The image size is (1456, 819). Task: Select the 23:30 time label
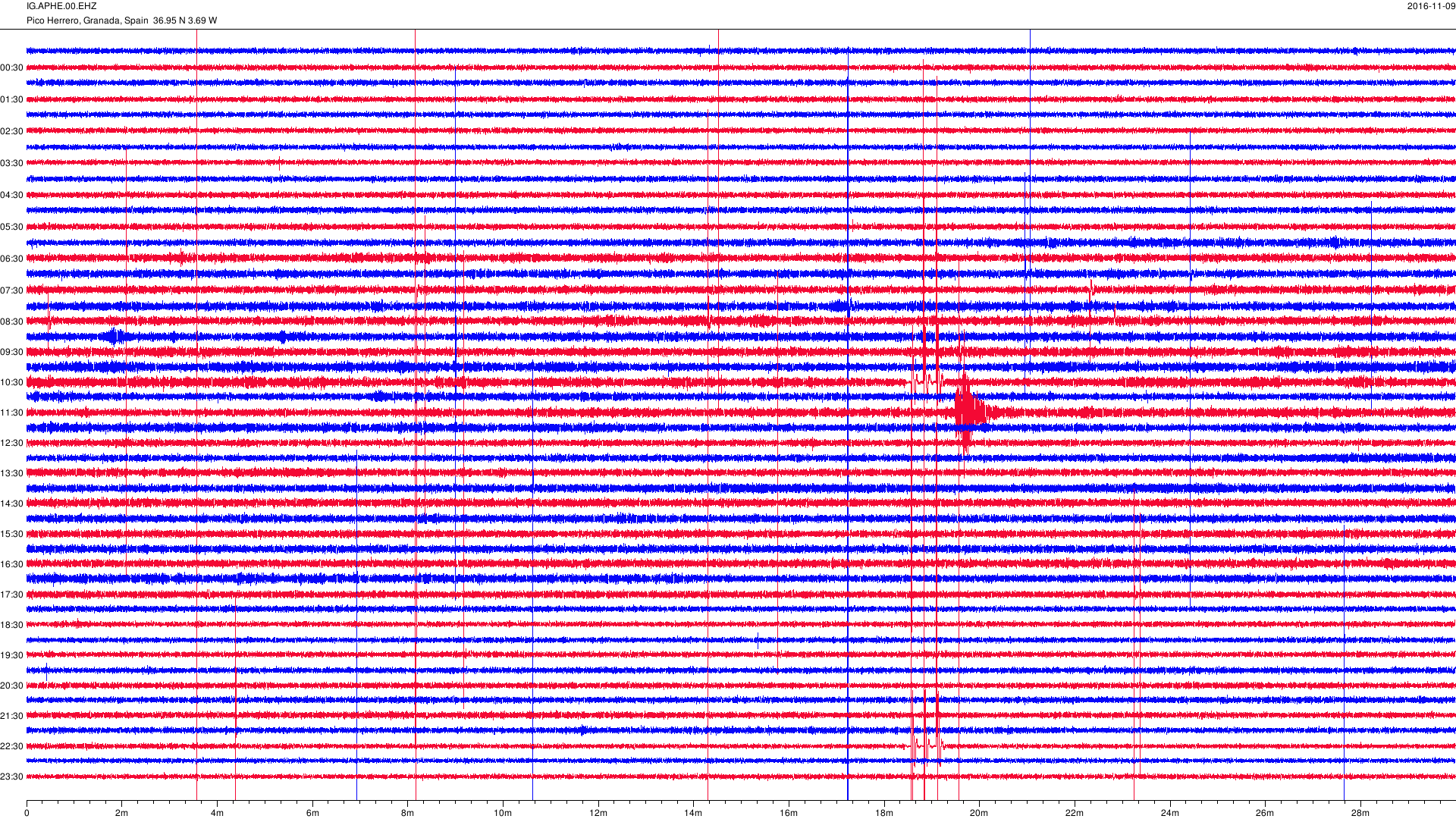click(11, 777)
